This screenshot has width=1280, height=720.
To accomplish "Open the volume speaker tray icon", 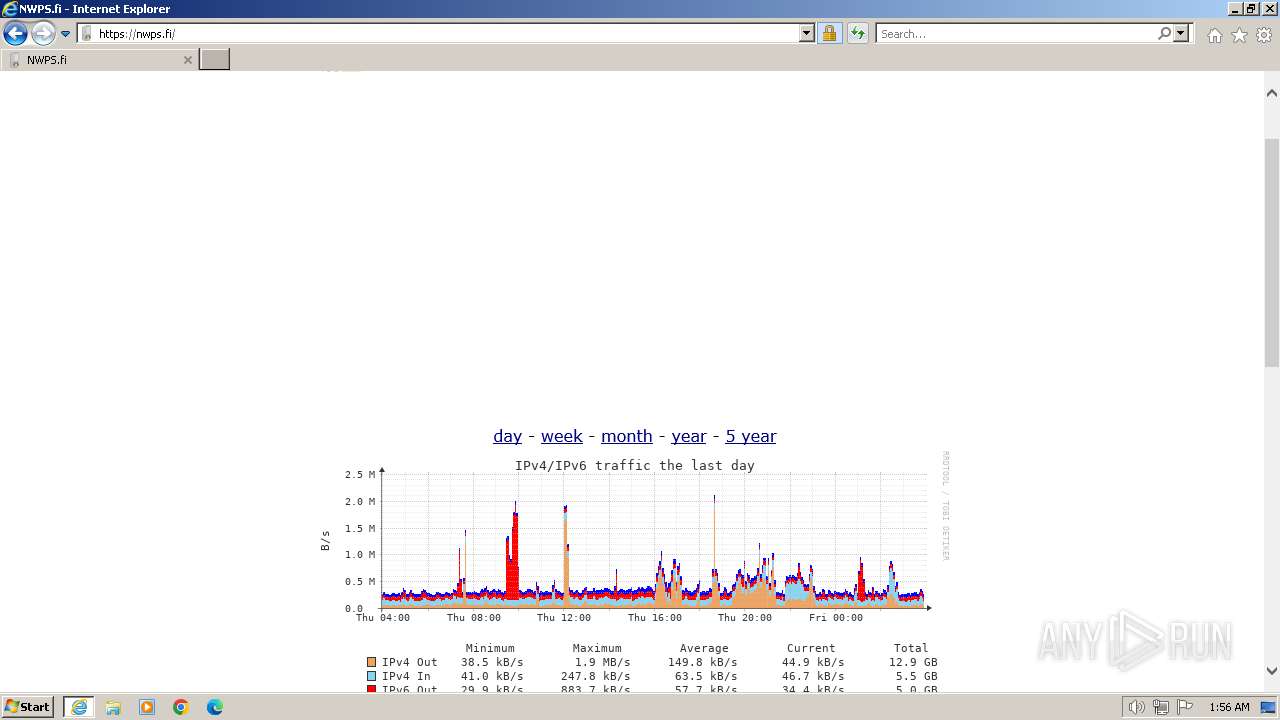I will (1137, 707).
